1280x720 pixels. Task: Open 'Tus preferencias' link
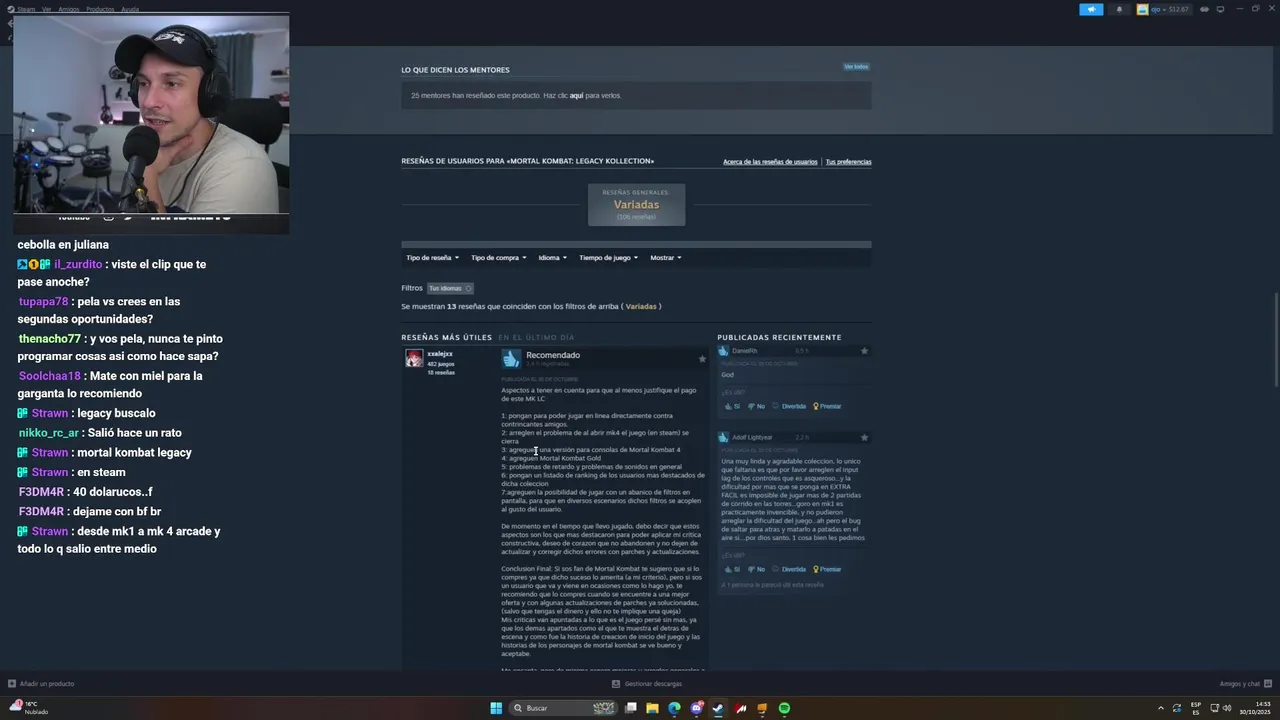(x=848, y=162)
